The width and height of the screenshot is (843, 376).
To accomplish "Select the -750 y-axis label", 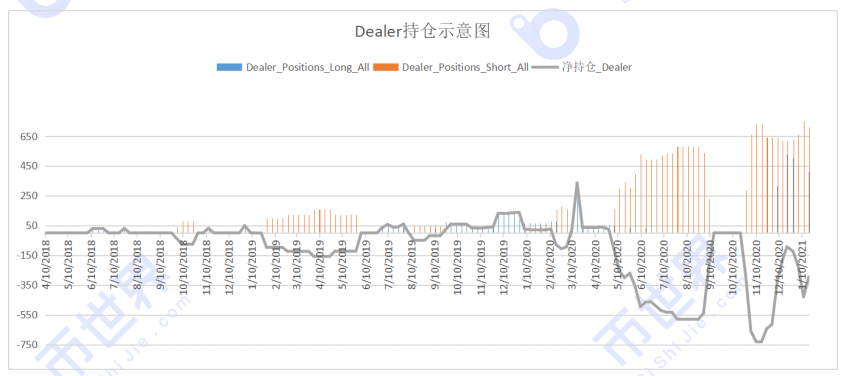I will coord(27,344).
